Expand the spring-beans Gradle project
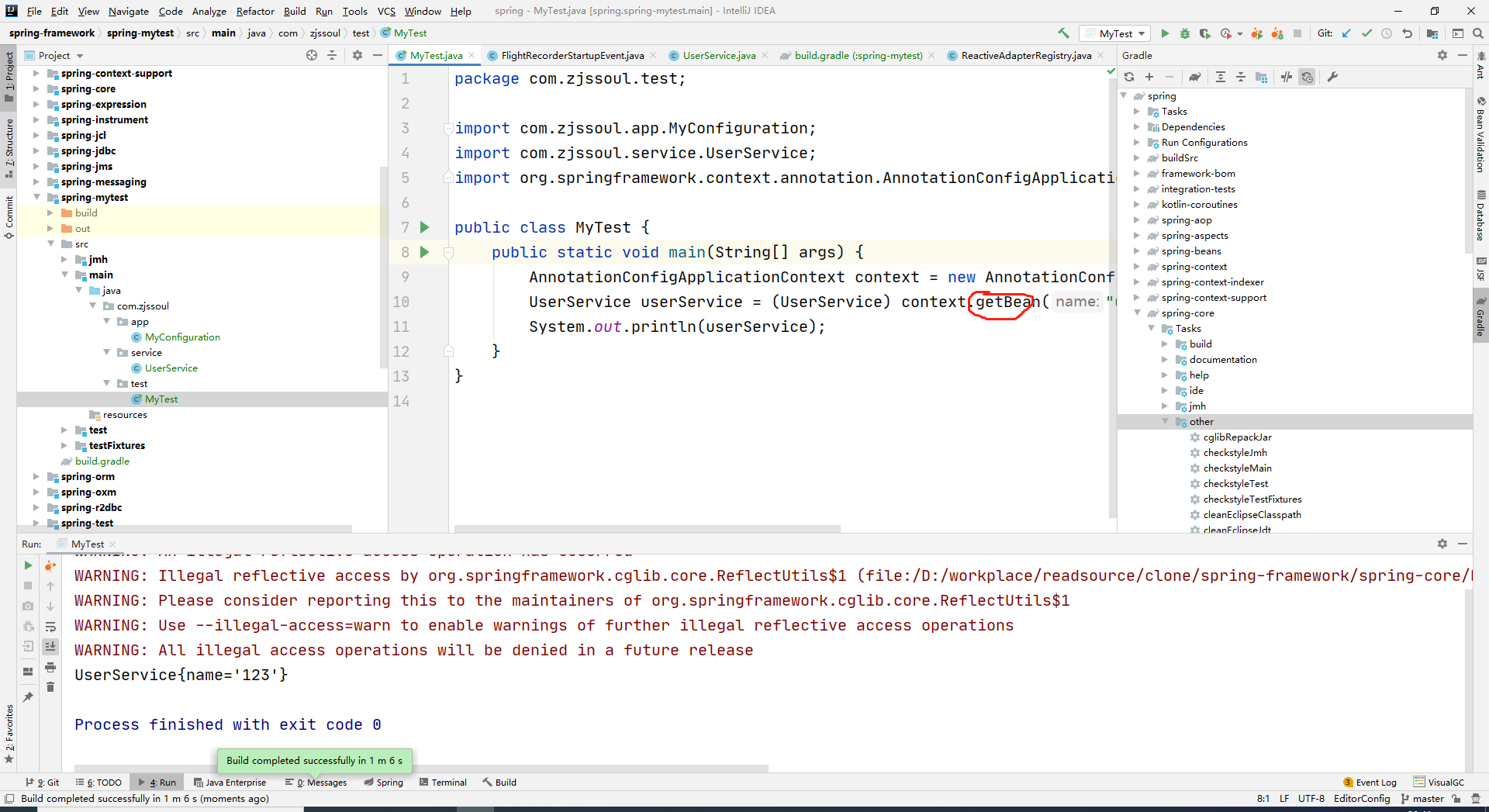The width and height of the screenshot is (1489, 812). pos(1137,251)
